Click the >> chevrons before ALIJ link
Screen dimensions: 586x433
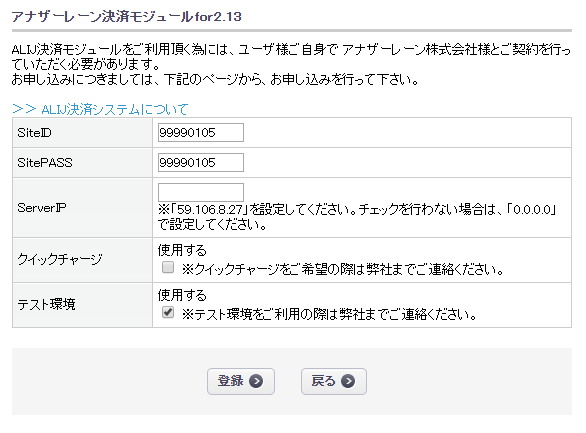coord(24,109)
